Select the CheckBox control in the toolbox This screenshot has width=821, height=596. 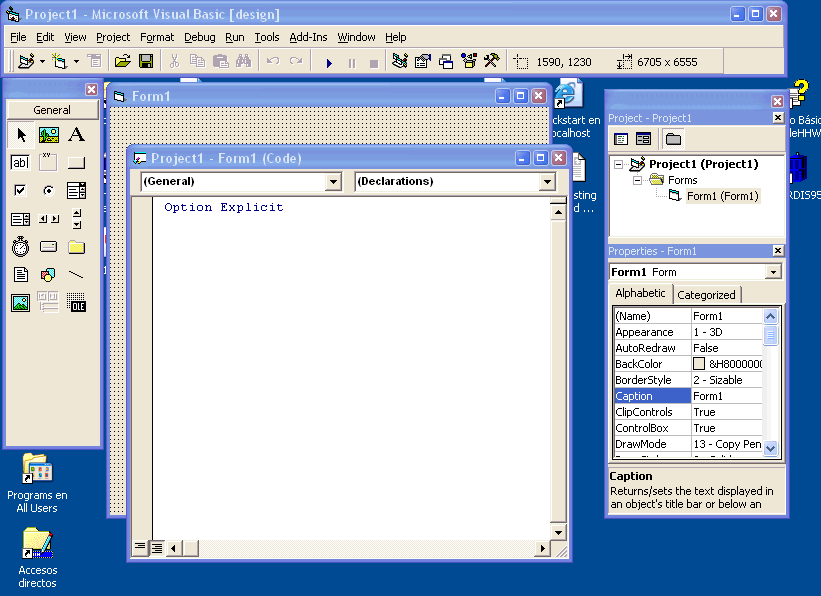19,190
